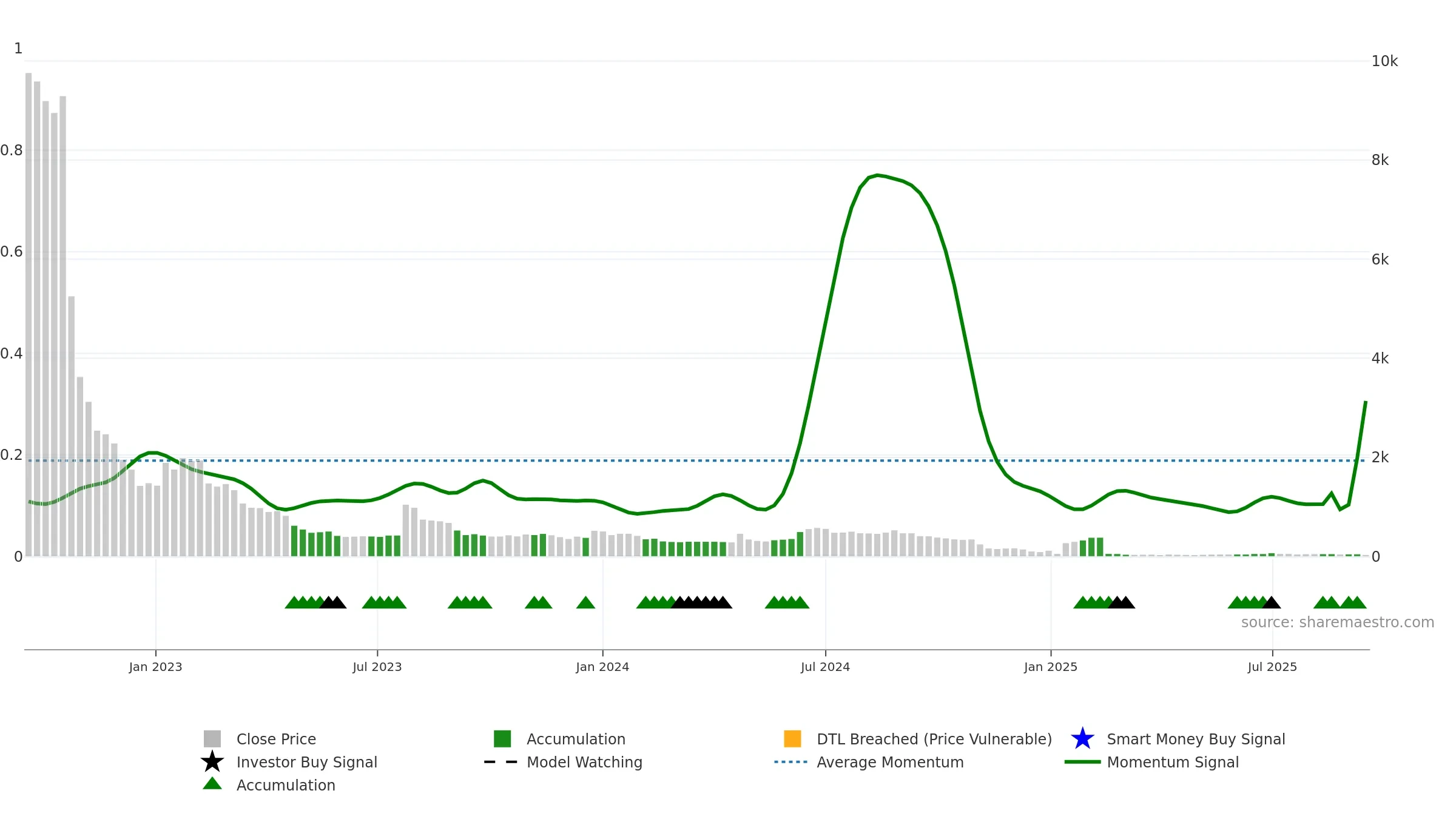
Task: Click the orange DTL Breached color swatch
Action: coord(792,739)
